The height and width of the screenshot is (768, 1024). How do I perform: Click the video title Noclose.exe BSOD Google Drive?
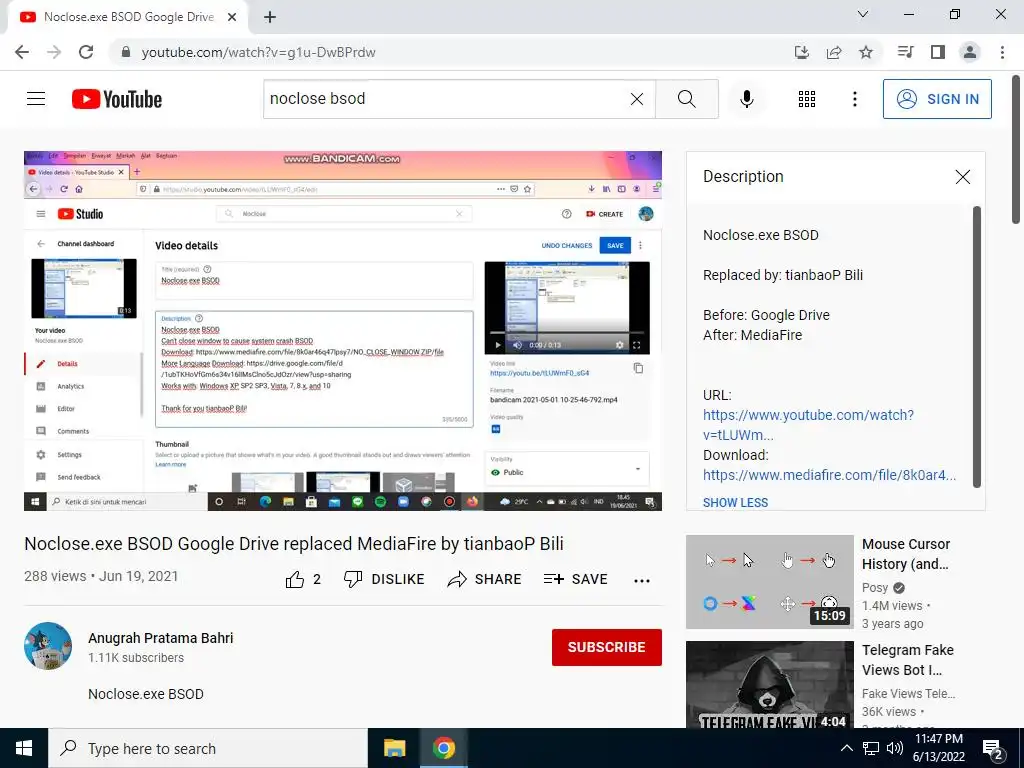point(294,544)
